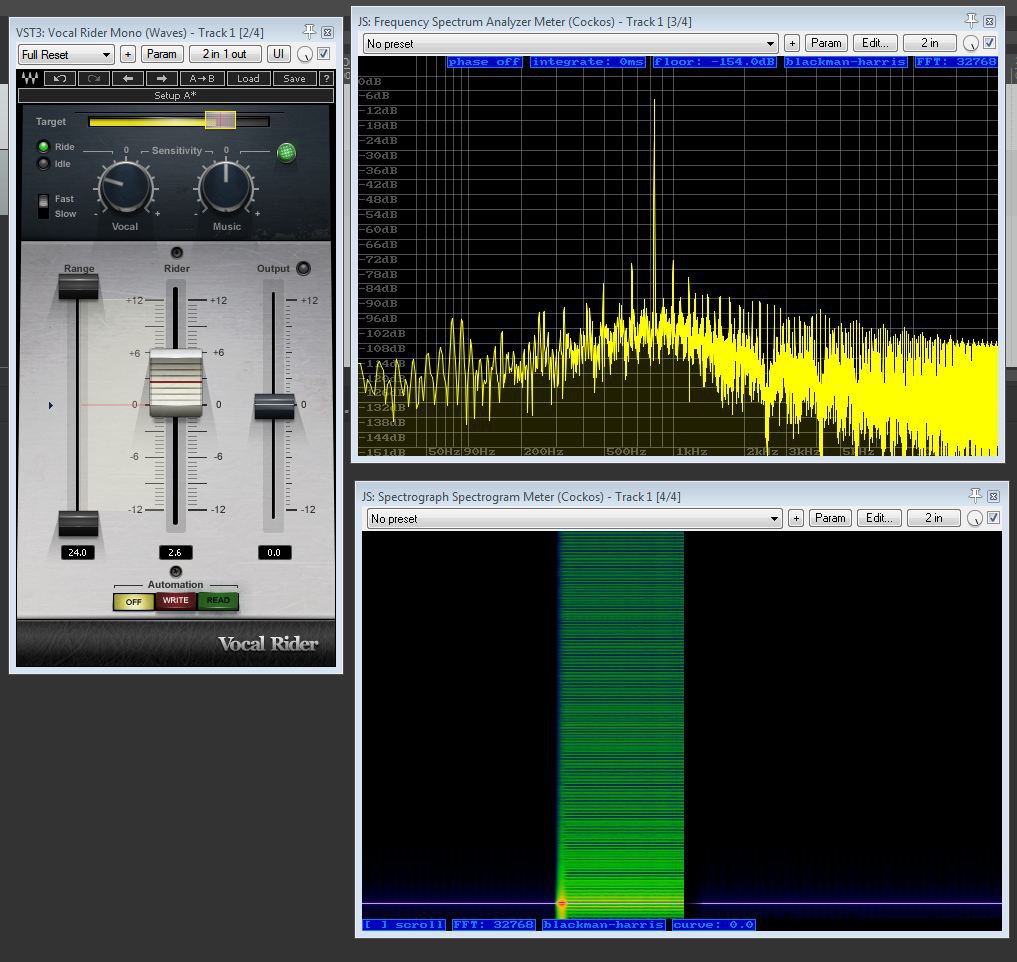Expand the Frequency Spectrum Analyzer preset dropdown
The width and height of the screenshot is (1017, 962).
(570, 43)
